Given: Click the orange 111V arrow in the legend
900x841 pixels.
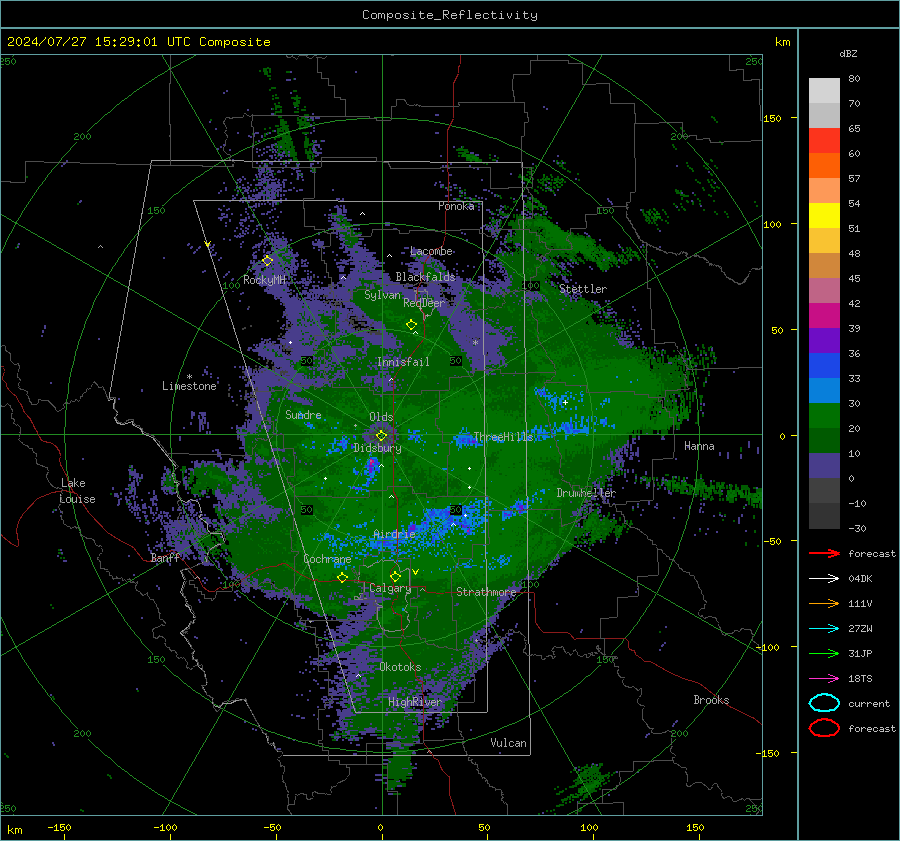Looking at the screenshot, I should 824,603.
